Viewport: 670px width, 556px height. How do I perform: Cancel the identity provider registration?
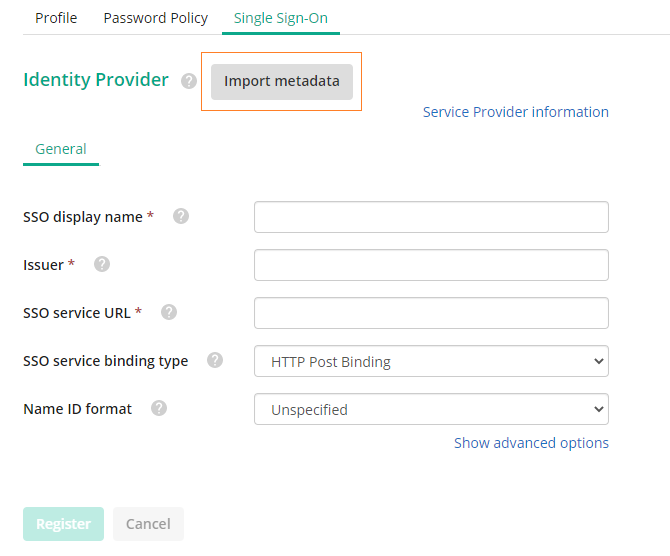[x=148, y=524]
